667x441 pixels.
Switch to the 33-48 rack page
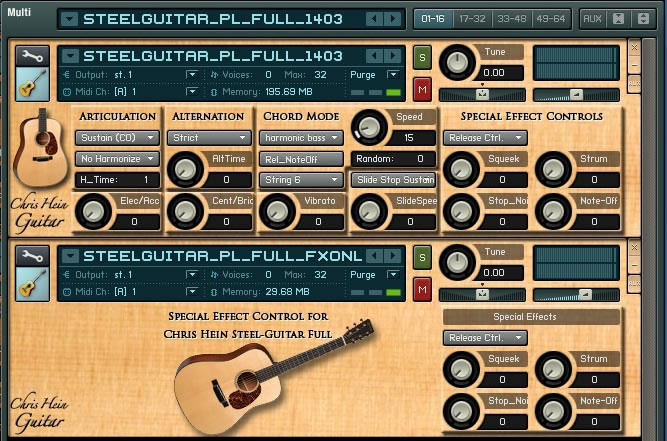point(512,19)
